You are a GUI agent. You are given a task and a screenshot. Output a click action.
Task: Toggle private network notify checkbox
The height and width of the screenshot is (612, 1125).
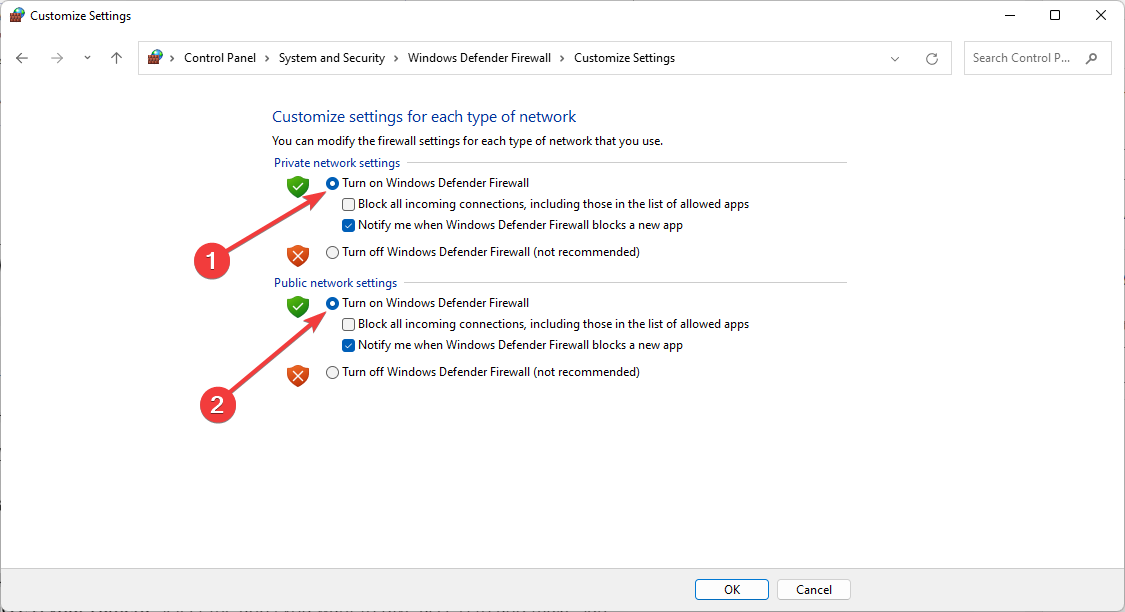point(348,225)
